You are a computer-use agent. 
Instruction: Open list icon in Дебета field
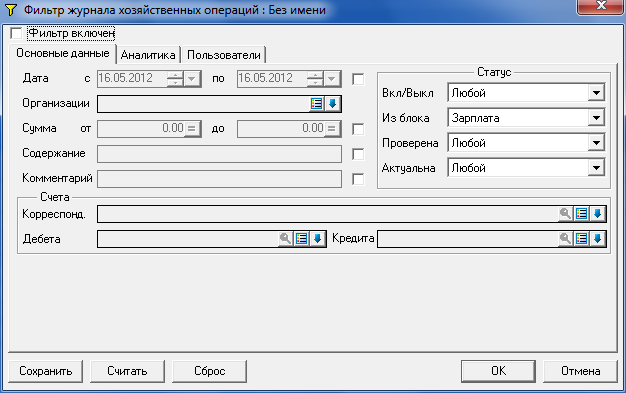(301, 239)
